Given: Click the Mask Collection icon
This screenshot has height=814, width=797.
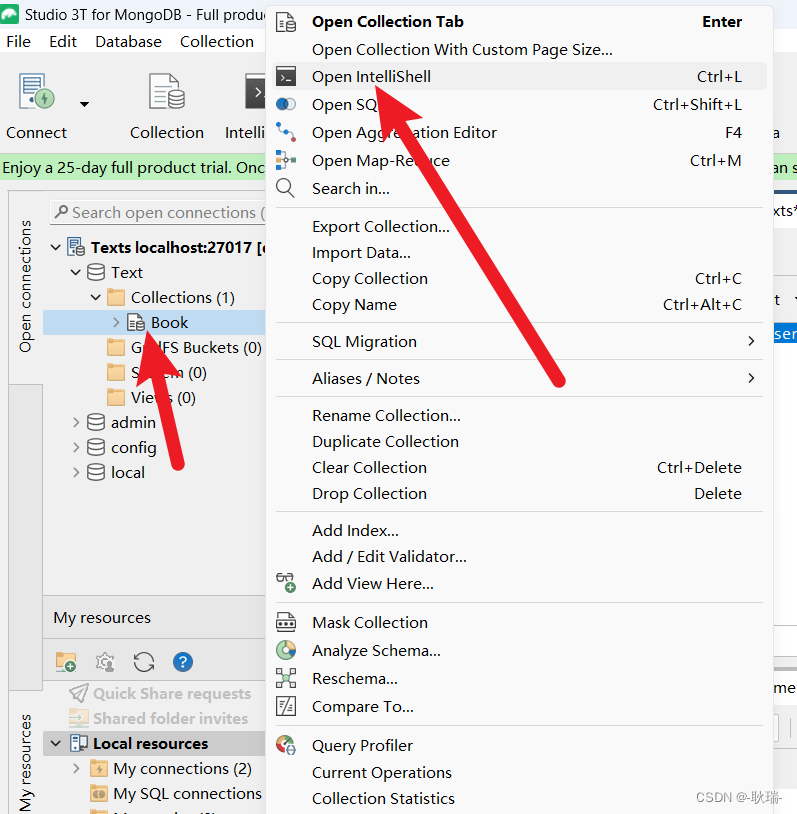Looking at the screenshot, I should pos(286,622).
